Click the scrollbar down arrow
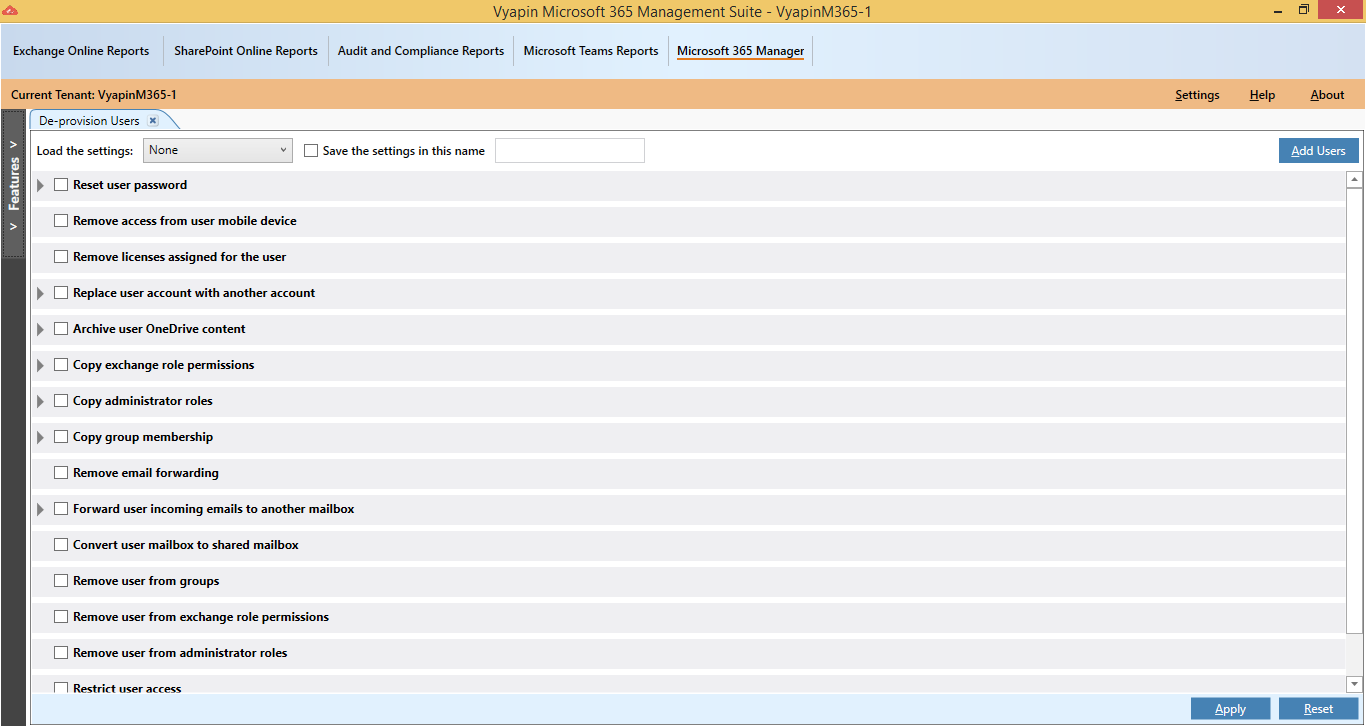The height and width of the screenshot is (728, 1366). 1356,684
